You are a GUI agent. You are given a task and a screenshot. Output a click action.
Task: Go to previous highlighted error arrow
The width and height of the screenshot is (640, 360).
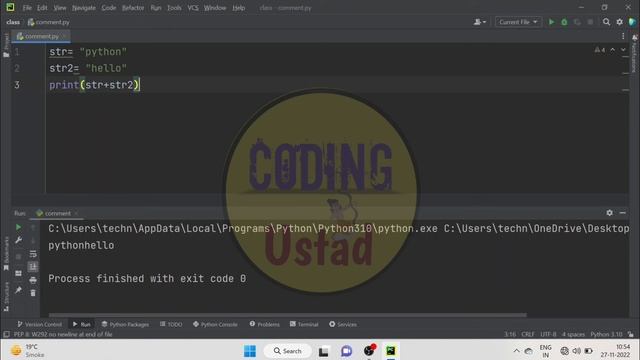613,50
